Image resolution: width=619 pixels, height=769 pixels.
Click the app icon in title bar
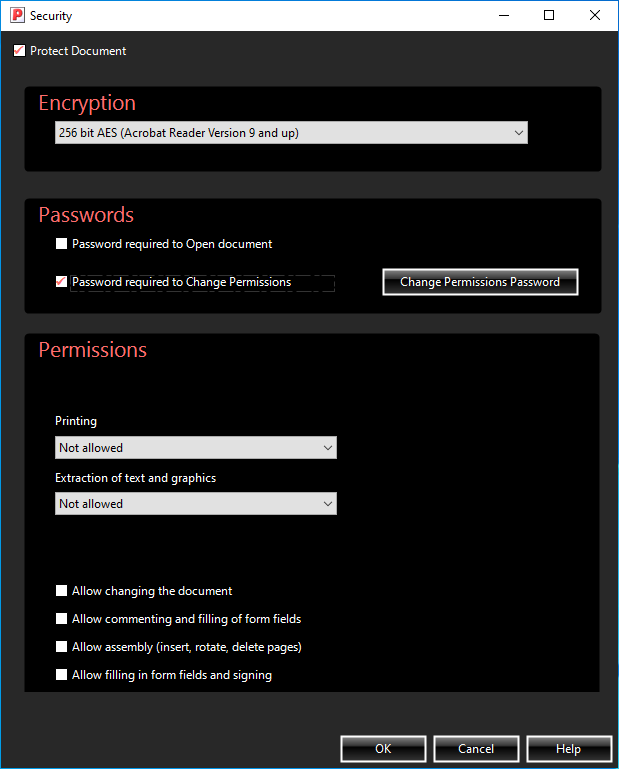click(16, 16)
